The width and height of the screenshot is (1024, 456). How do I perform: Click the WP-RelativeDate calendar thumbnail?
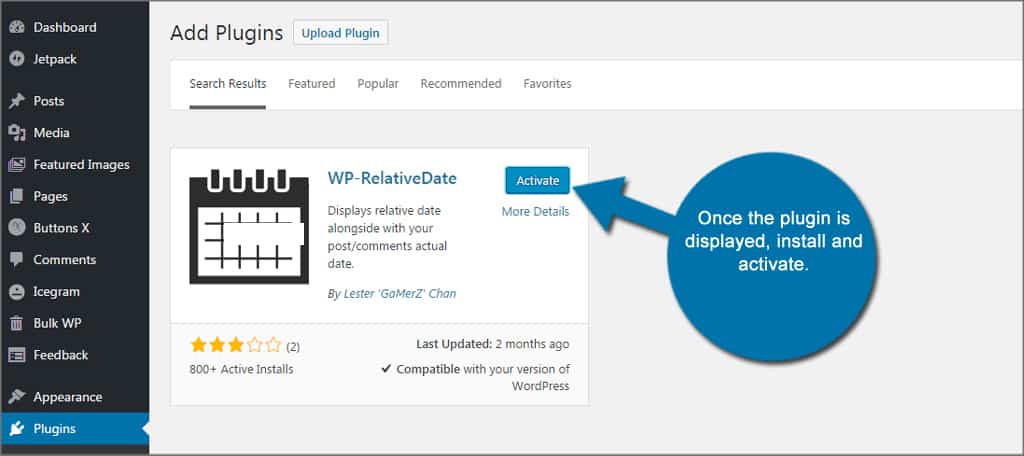coord(249,227)
